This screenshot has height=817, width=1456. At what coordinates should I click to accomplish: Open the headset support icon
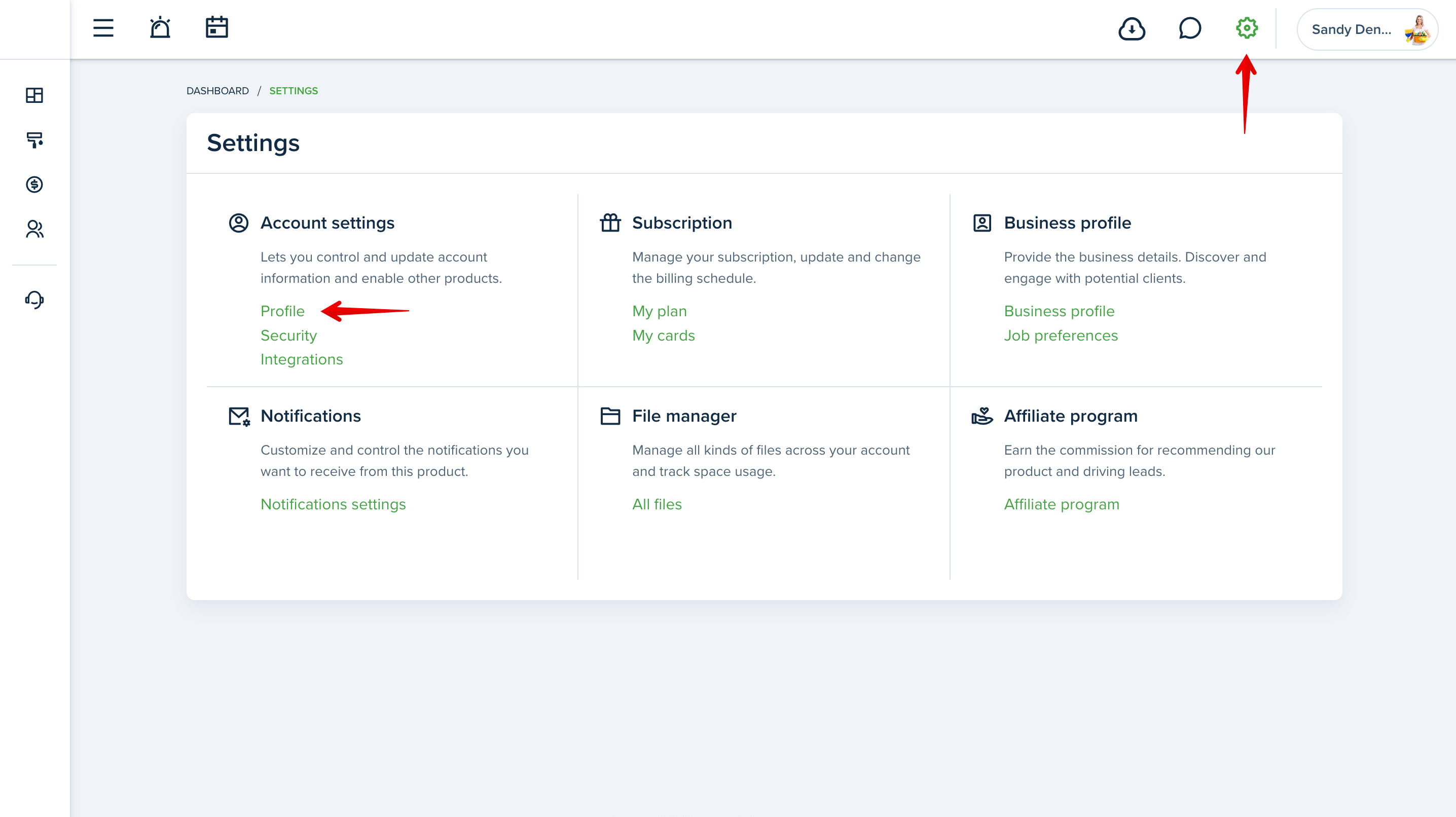[34, 300]
